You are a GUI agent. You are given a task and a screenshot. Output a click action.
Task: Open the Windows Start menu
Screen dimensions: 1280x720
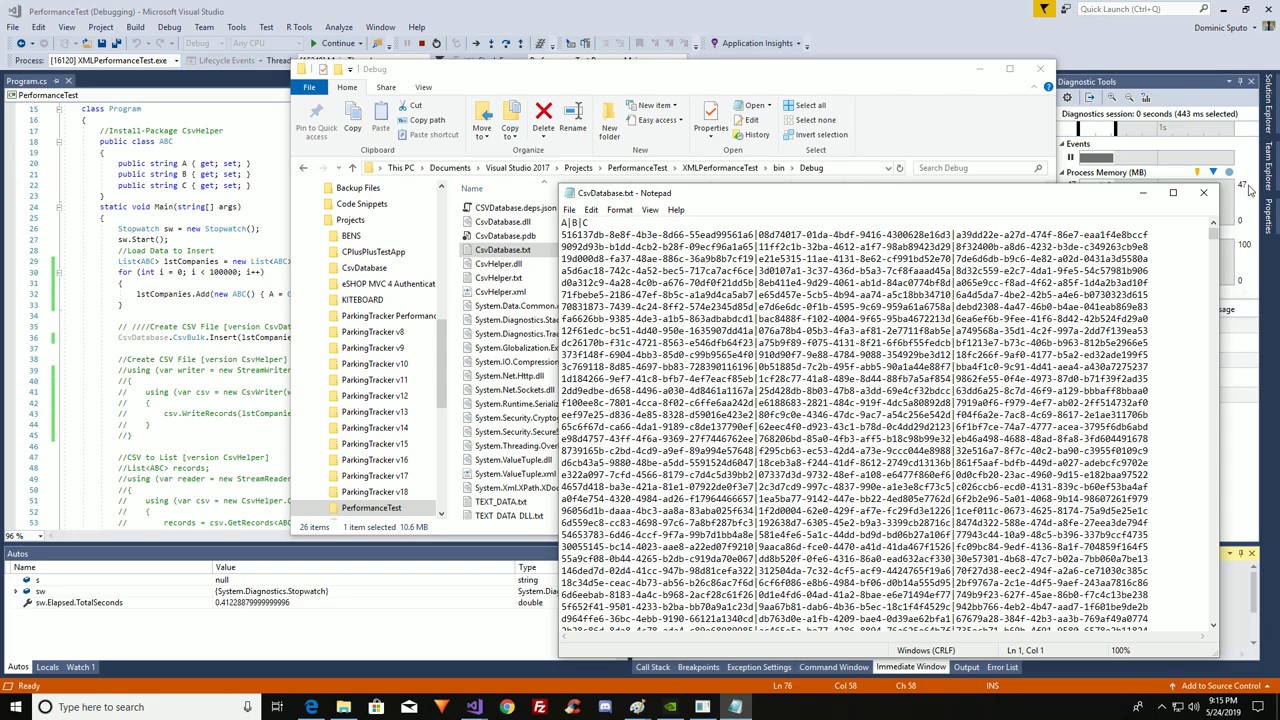point(14,707)
